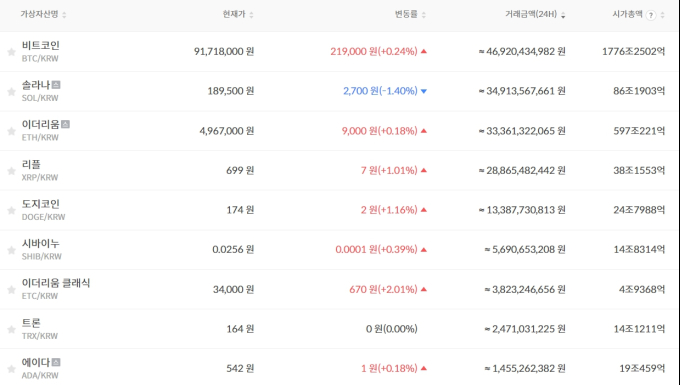This screenshot has height=385, width=680.
Task: Select the DOGE/KRW pair label
Action: point(43,217)
